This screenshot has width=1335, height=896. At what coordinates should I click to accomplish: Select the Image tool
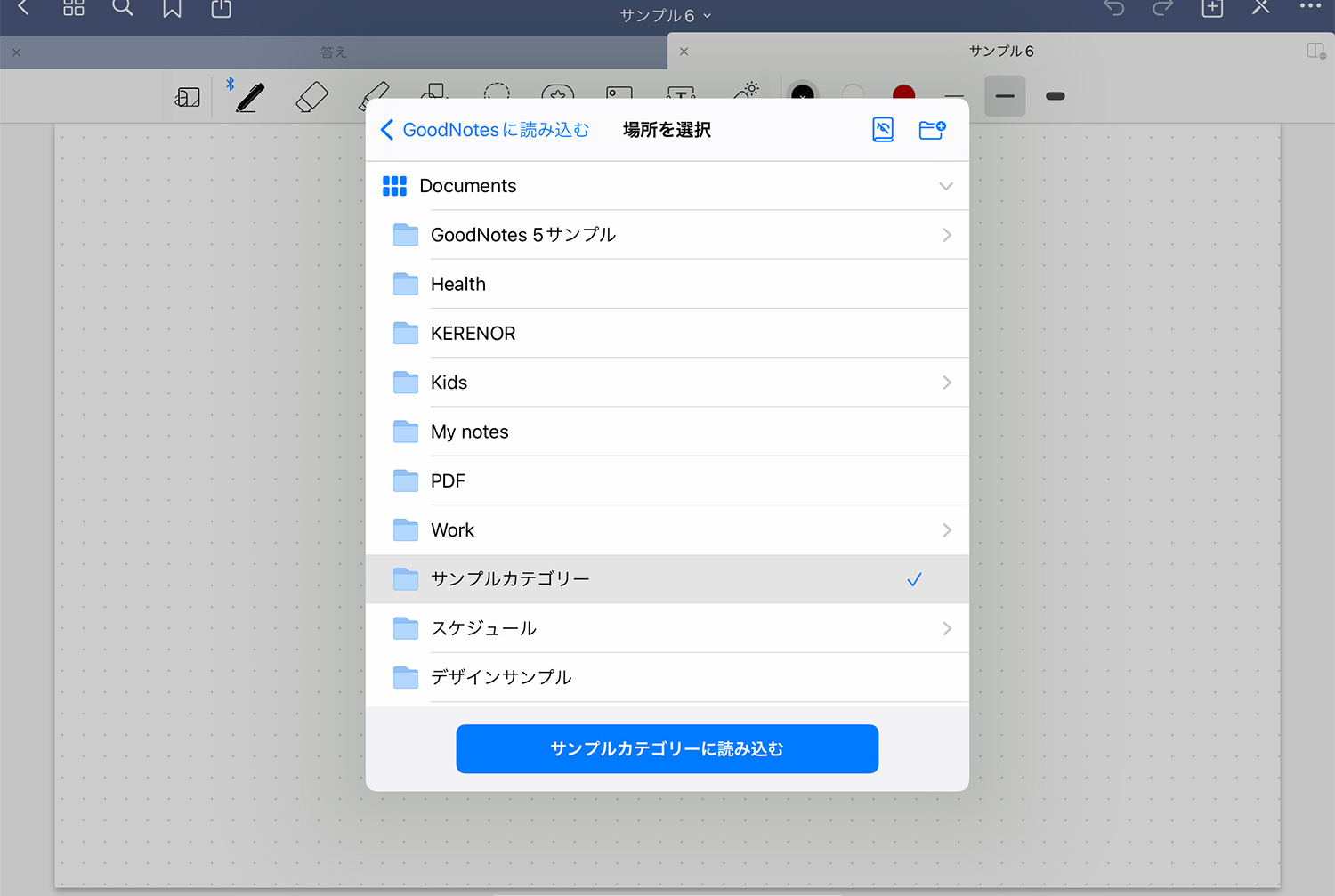pyautogui.click(x=619, y=93)
